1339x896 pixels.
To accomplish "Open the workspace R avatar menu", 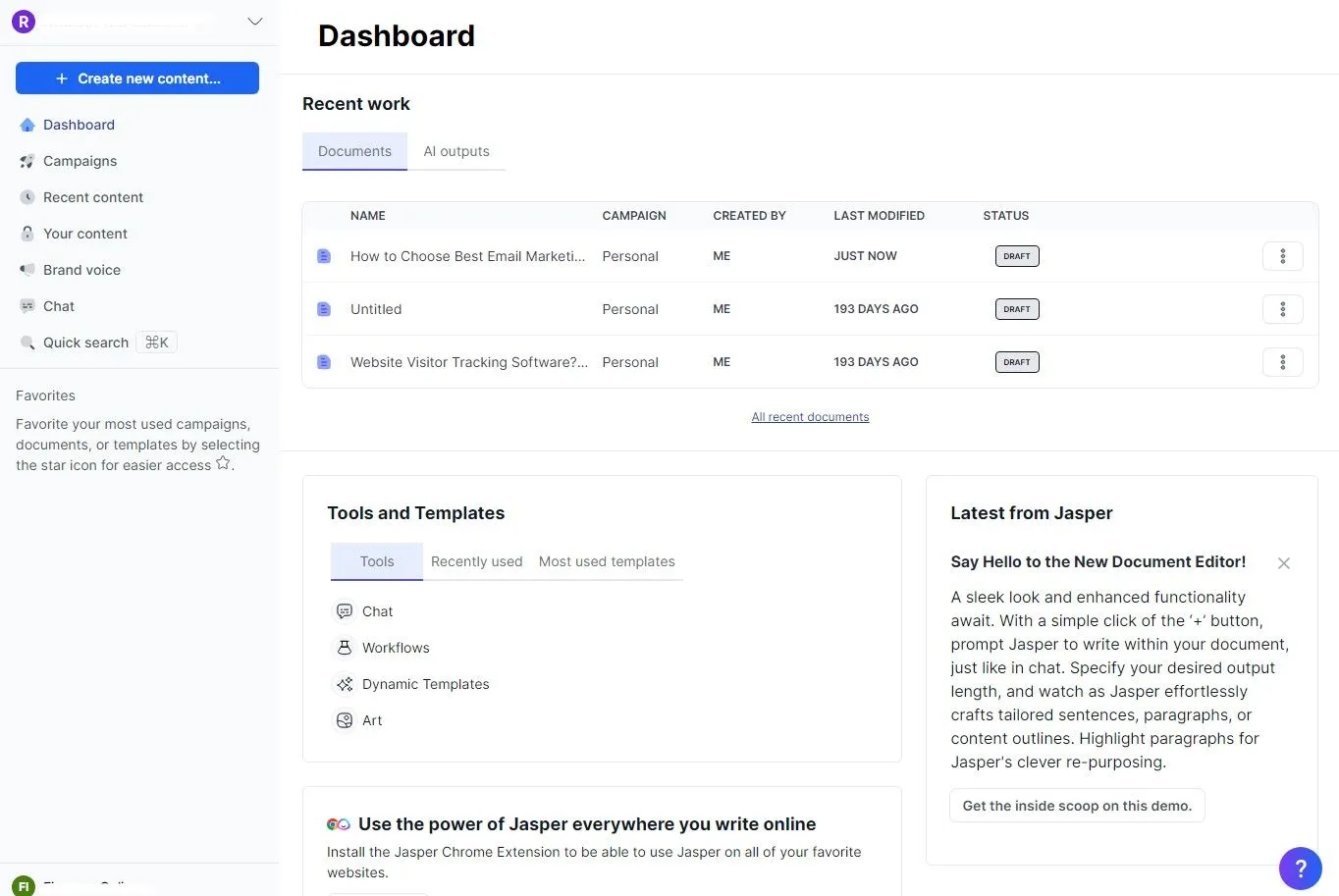I will 23,21.
